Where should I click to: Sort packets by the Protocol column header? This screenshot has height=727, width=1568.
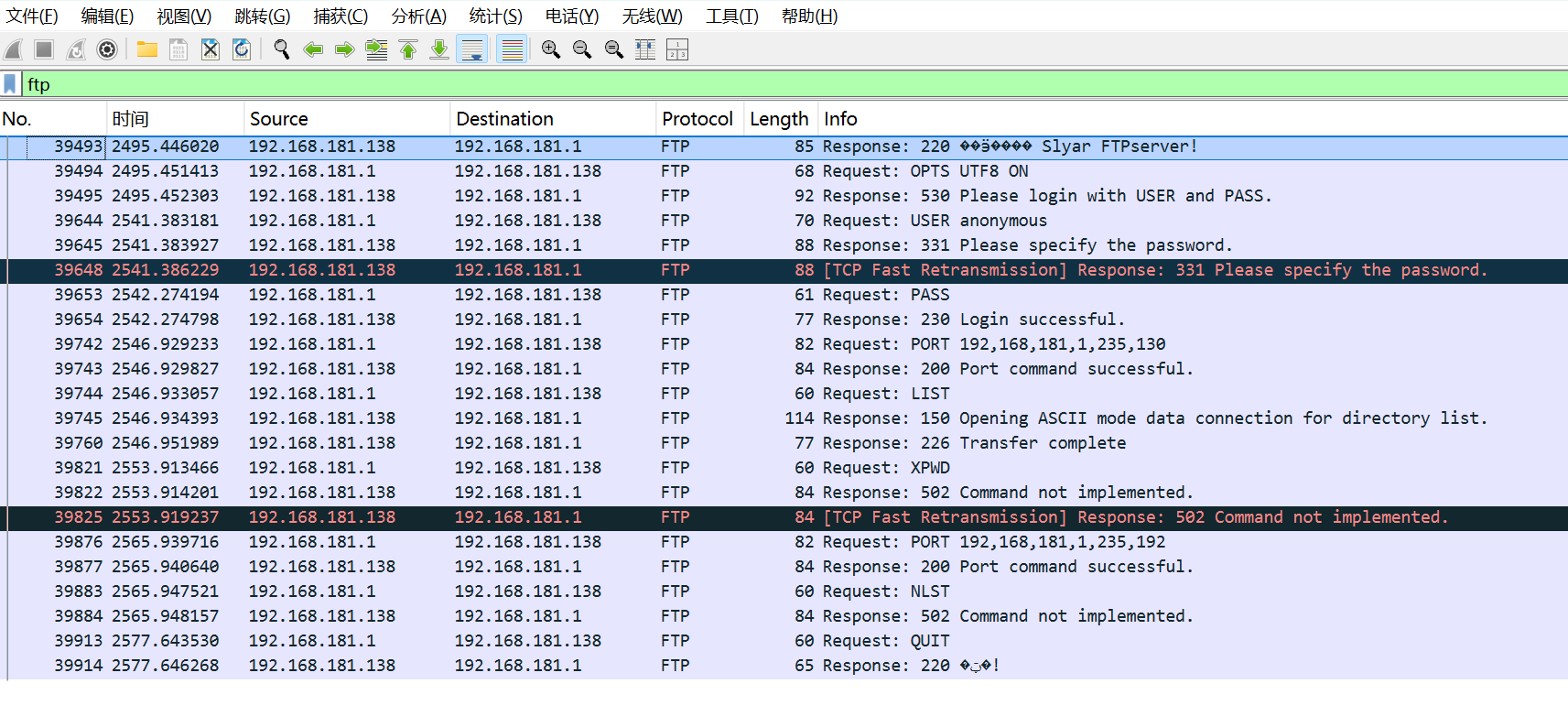click(697, 119)
